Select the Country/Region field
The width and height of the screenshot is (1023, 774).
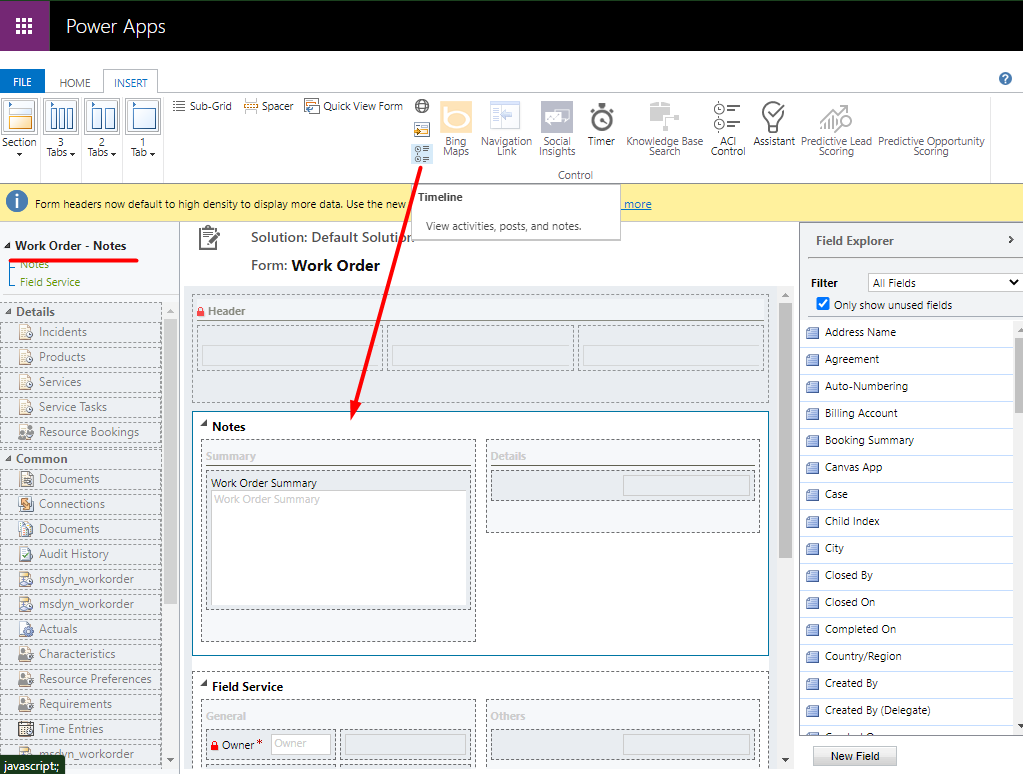click(x=907, y=656)
